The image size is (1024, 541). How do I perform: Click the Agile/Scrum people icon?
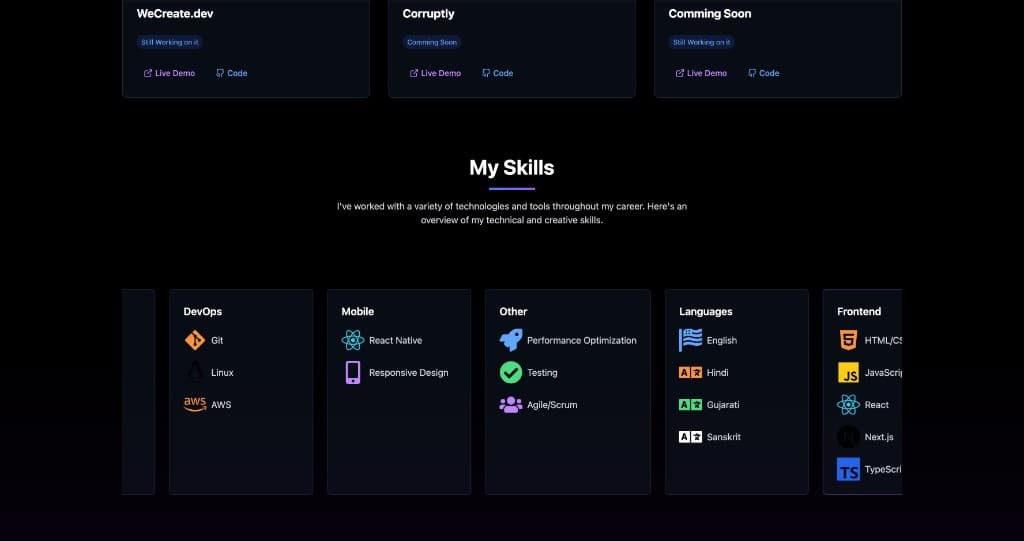tap(511, 404)
